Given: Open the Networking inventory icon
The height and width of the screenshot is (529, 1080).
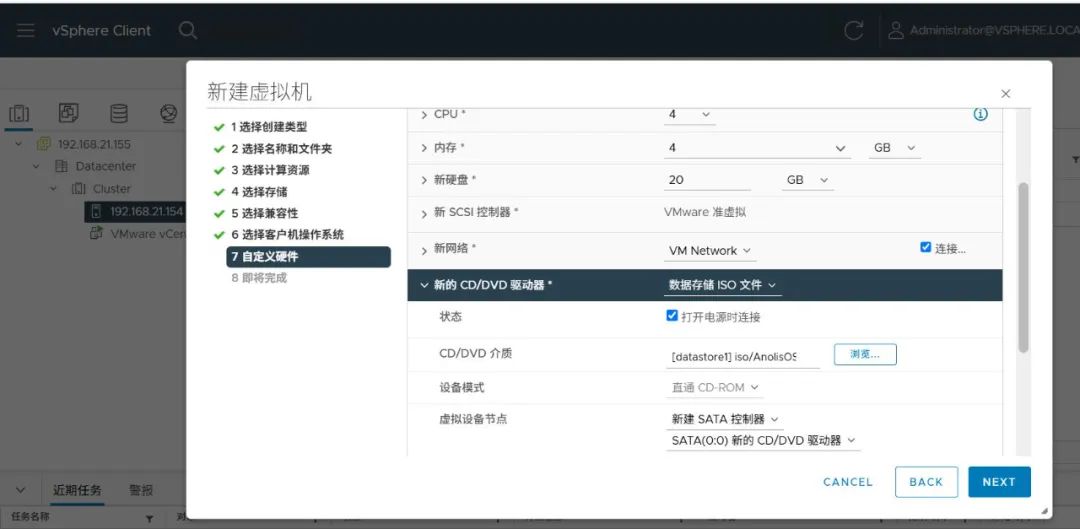Looking at the screenshot, I should (169, 113).
